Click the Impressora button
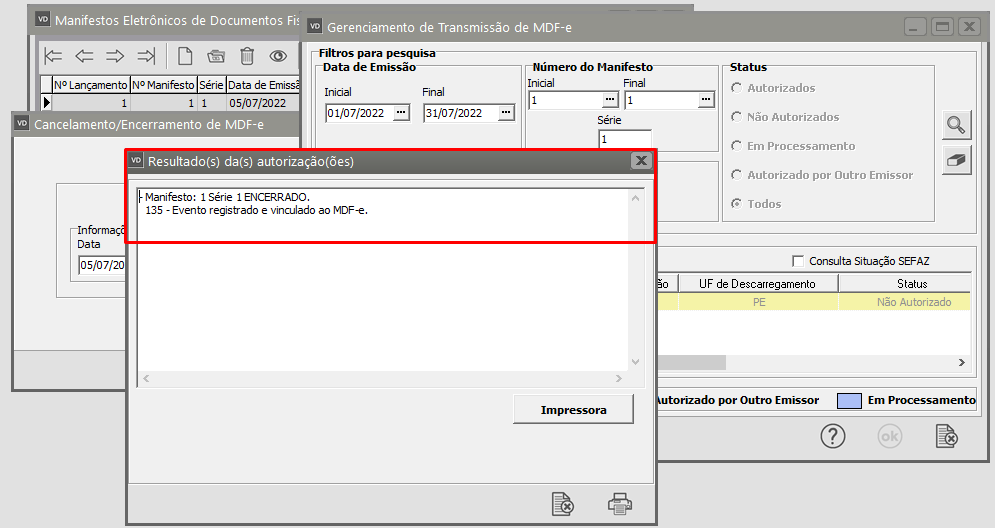This screenshot has height=528, width=995. coord(573,410)
